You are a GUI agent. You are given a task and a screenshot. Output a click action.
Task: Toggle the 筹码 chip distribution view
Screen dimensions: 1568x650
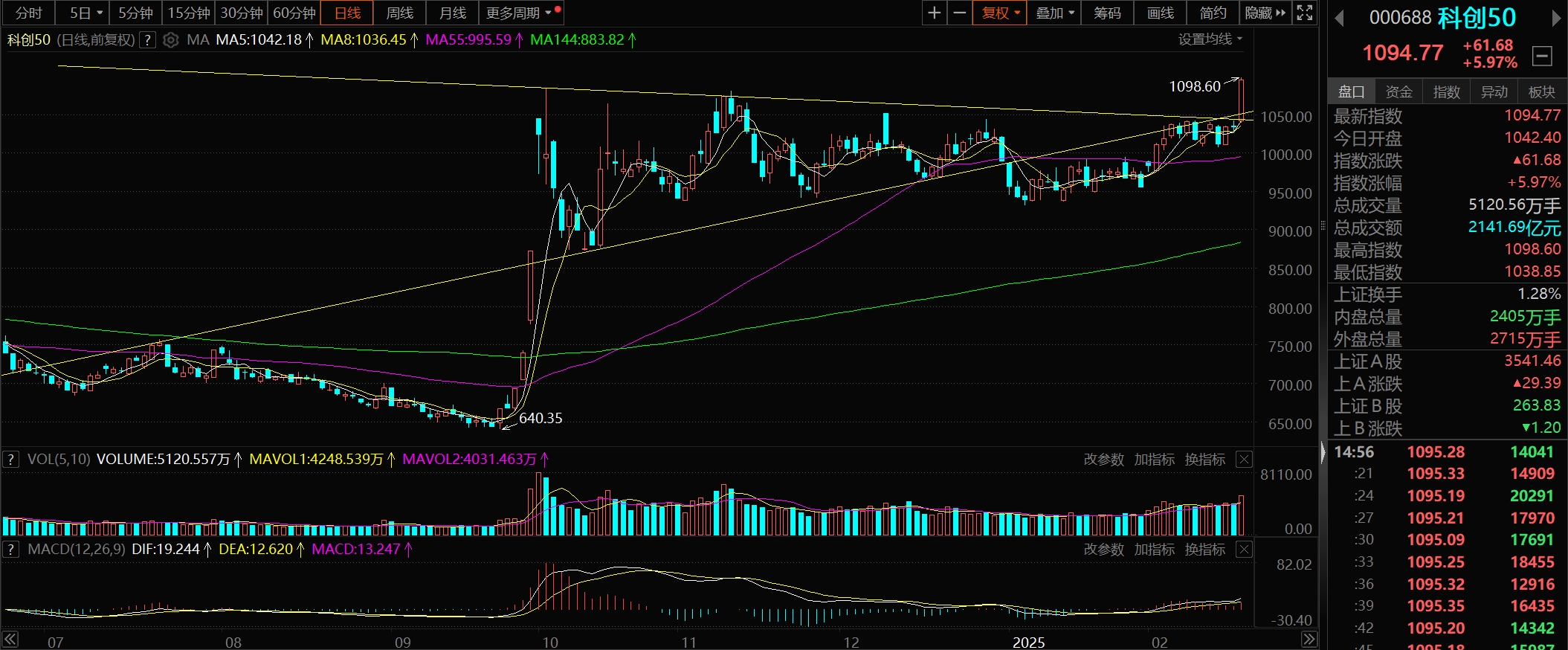click(1107, 13)
